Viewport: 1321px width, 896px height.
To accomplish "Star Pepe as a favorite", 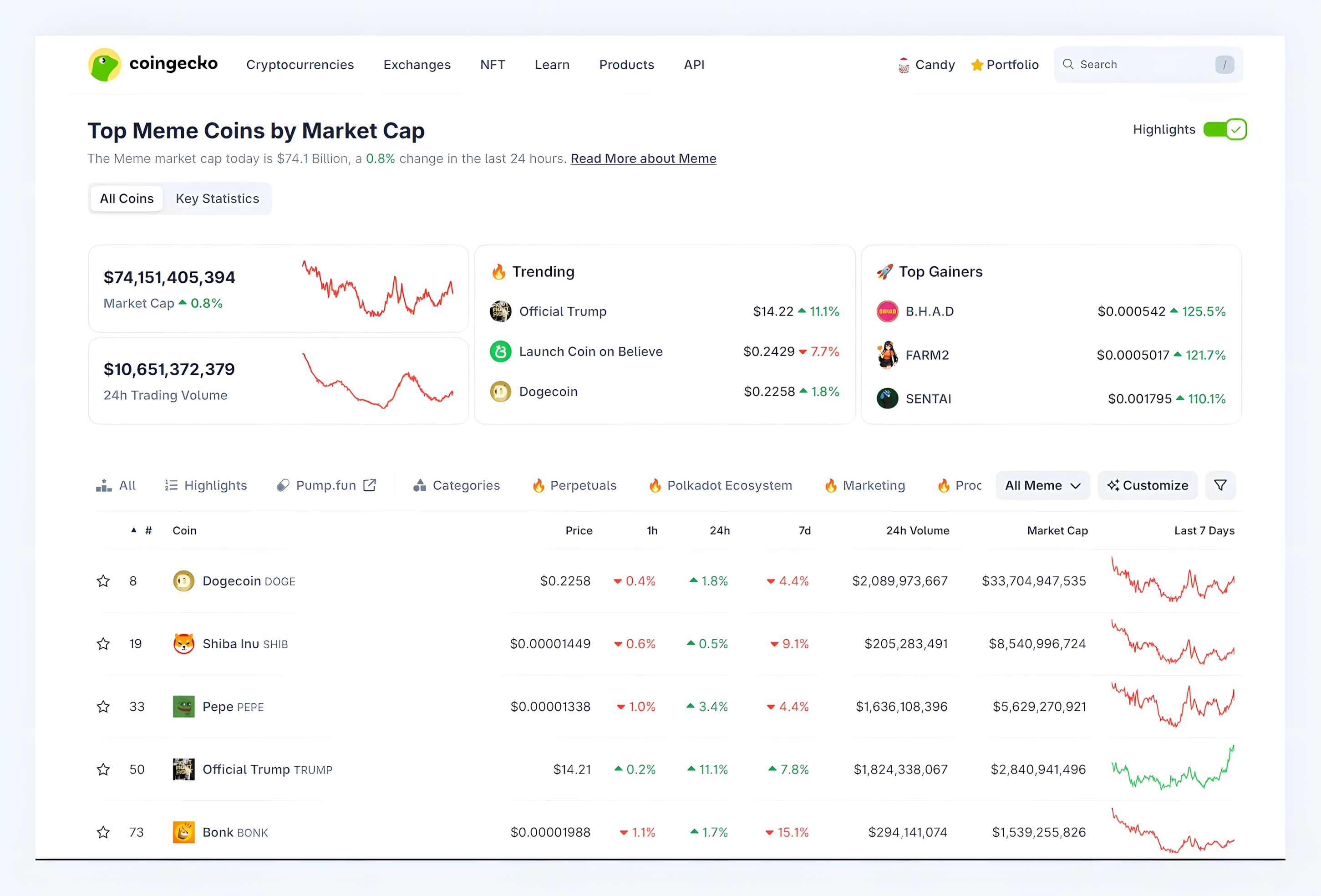I will click(103, 707).
